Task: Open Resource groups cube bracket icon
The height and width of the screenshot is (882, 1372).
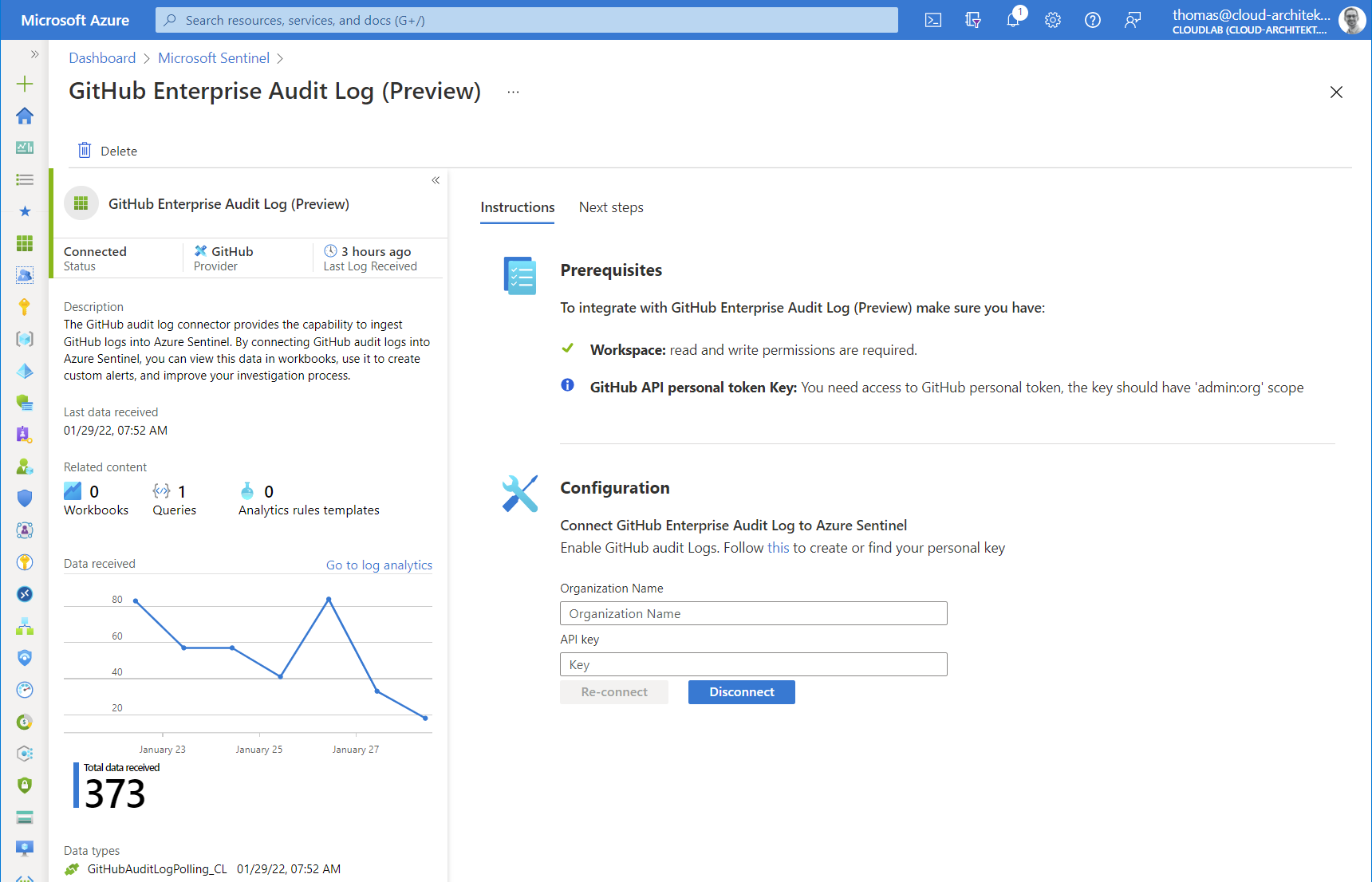Action: 25,339
